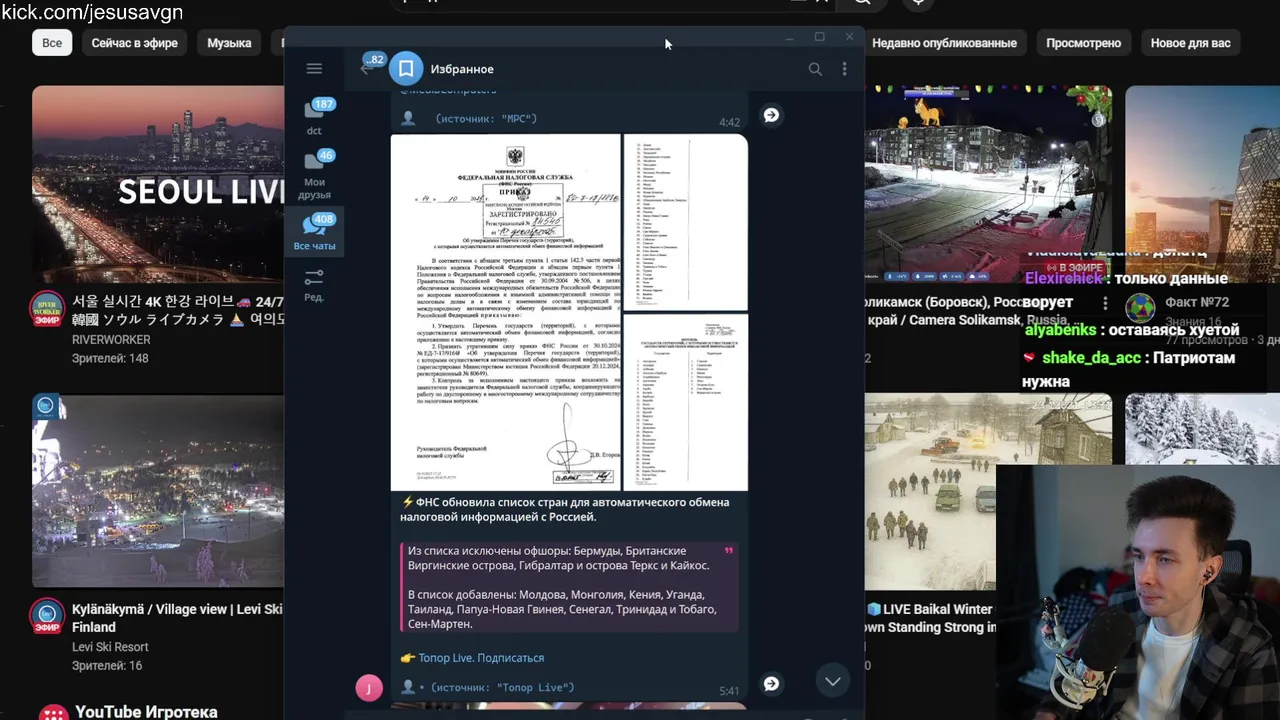Jump to bottom with the down-chevron button
1280x720 pixels.
pyautogui.click(x=832, y=681)
